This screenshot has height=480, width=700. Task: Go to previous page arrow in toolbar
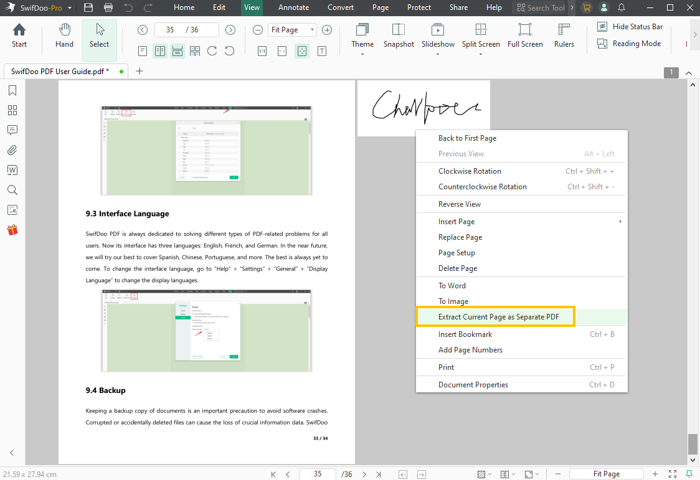(142, 30)
